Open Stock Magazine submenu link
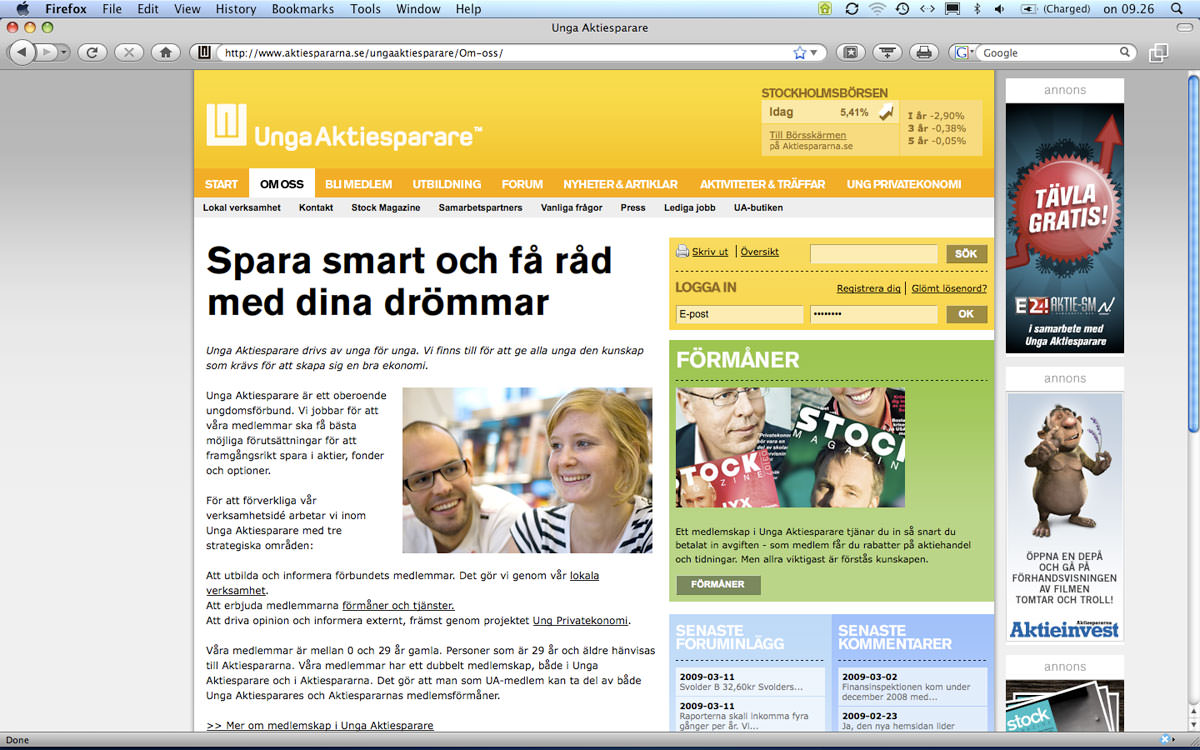Viewport: 1200px width, 750px height. pyautogui.click(x=386, y=208)
